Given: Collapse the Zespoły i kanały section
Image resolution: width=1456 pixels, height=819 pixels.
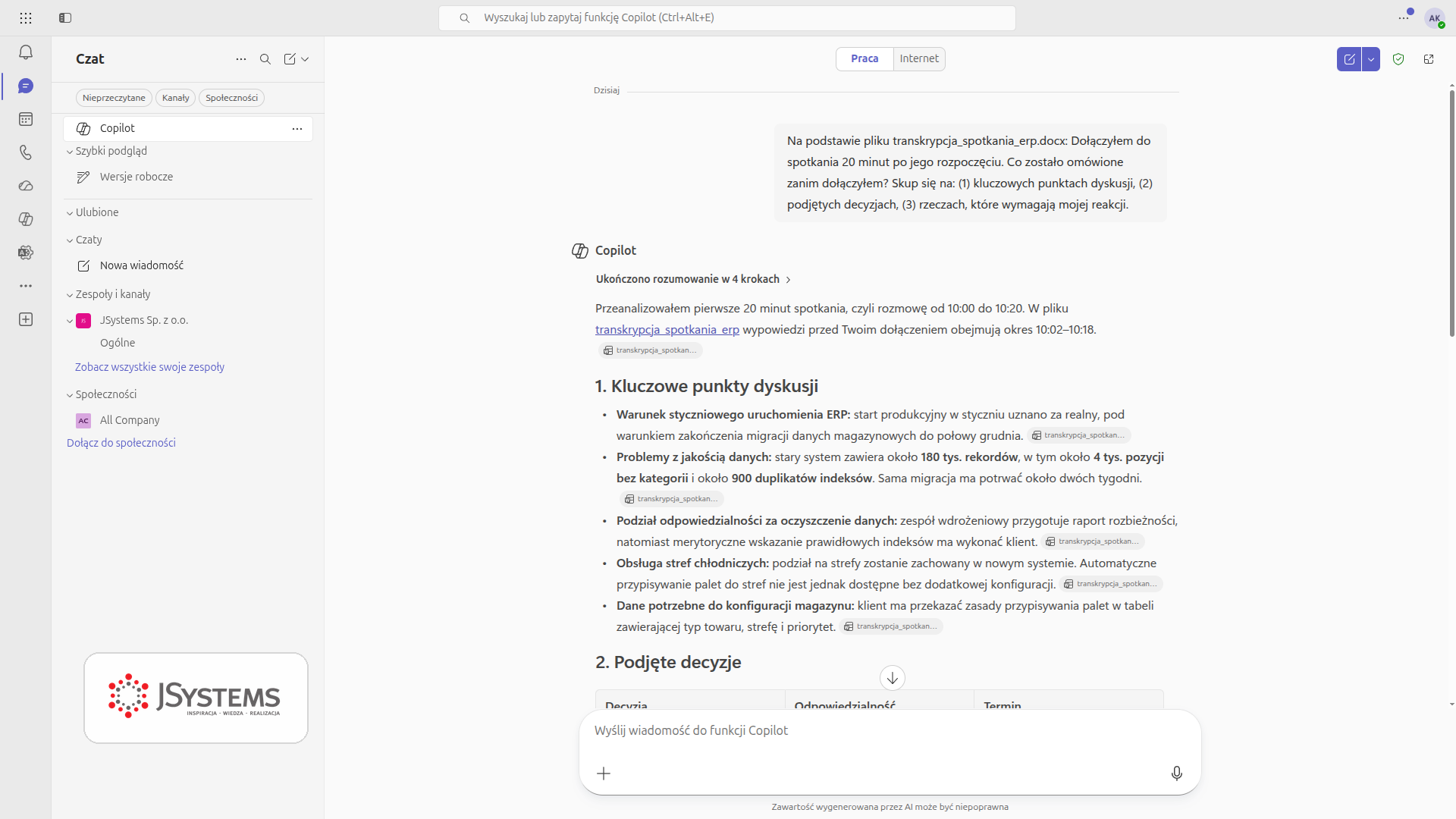Looking at the screenshot, I should pyautogui.click(x=70, y=295).
